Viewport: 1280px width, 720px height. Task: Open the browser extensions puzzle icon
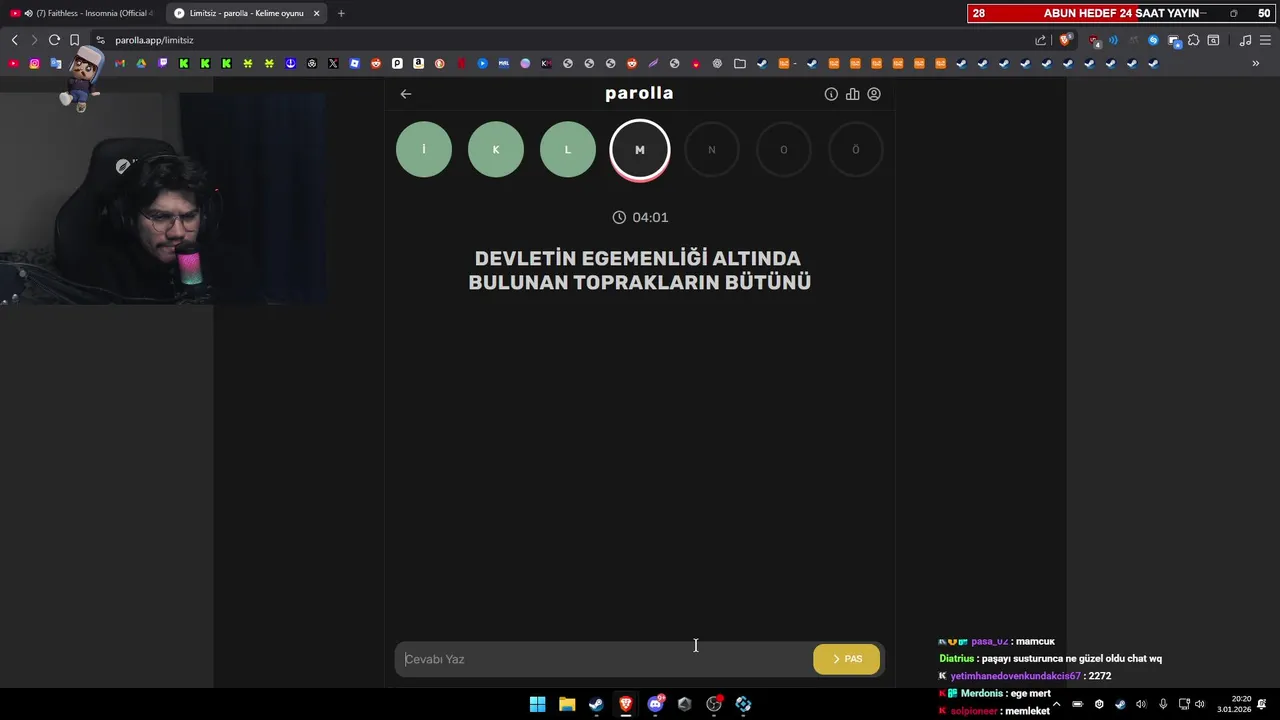pyautogui.click(x=1194, y=40)
